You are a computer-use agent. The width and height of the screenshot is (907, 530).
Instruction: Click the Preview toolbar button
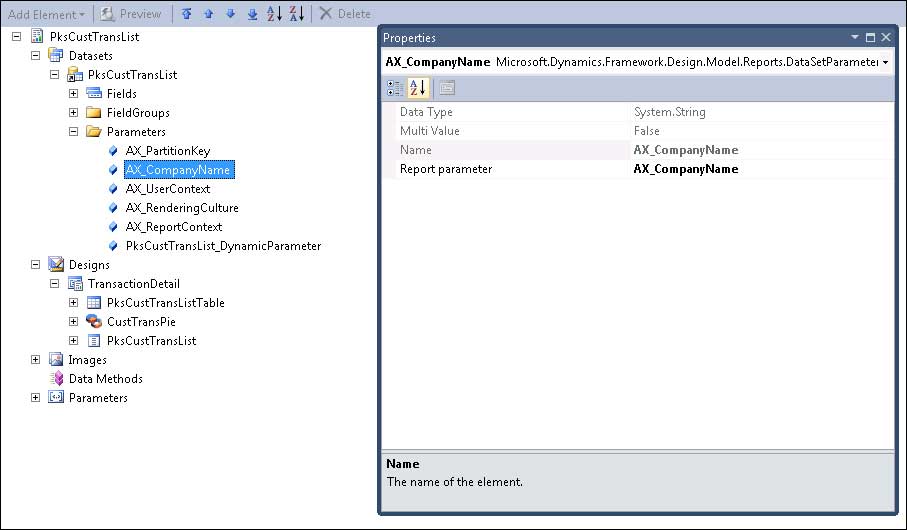coord(131,14)
